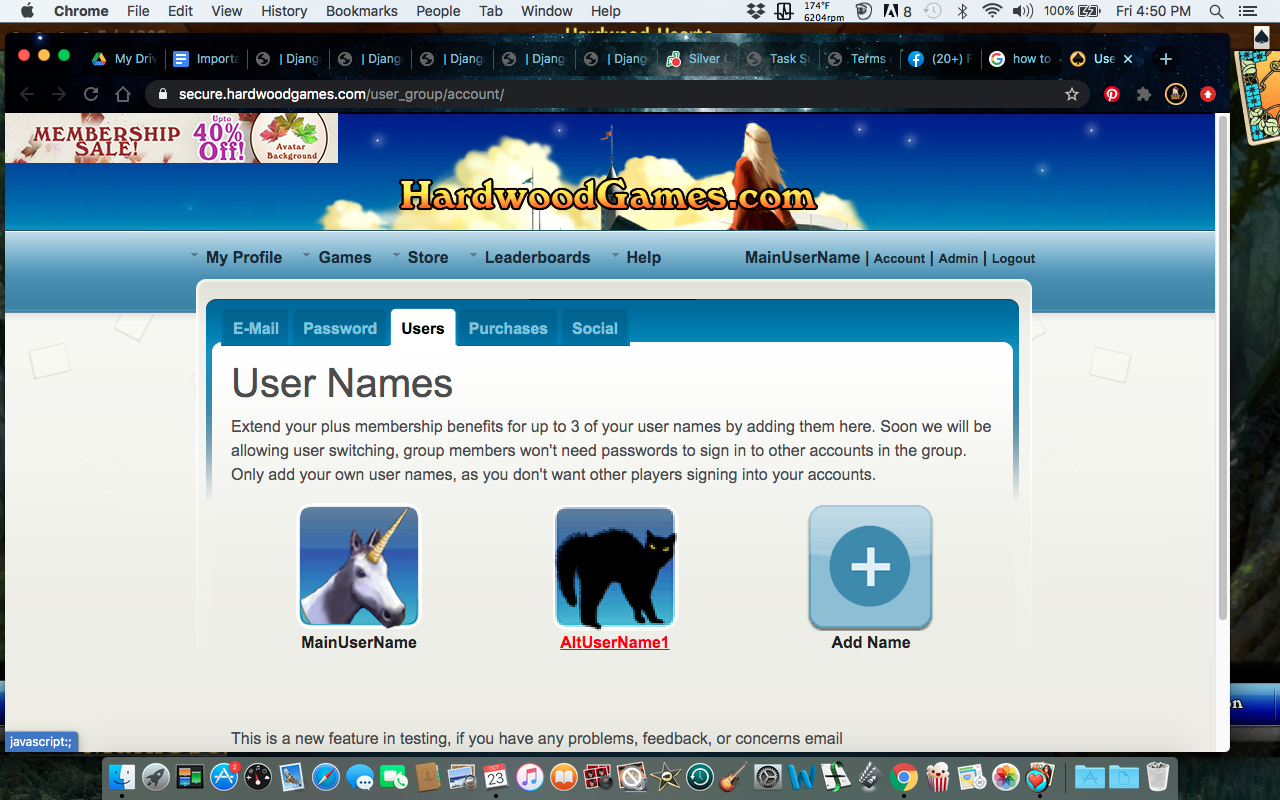Switch to the Terms browser tab

click(x=863, y=59)
